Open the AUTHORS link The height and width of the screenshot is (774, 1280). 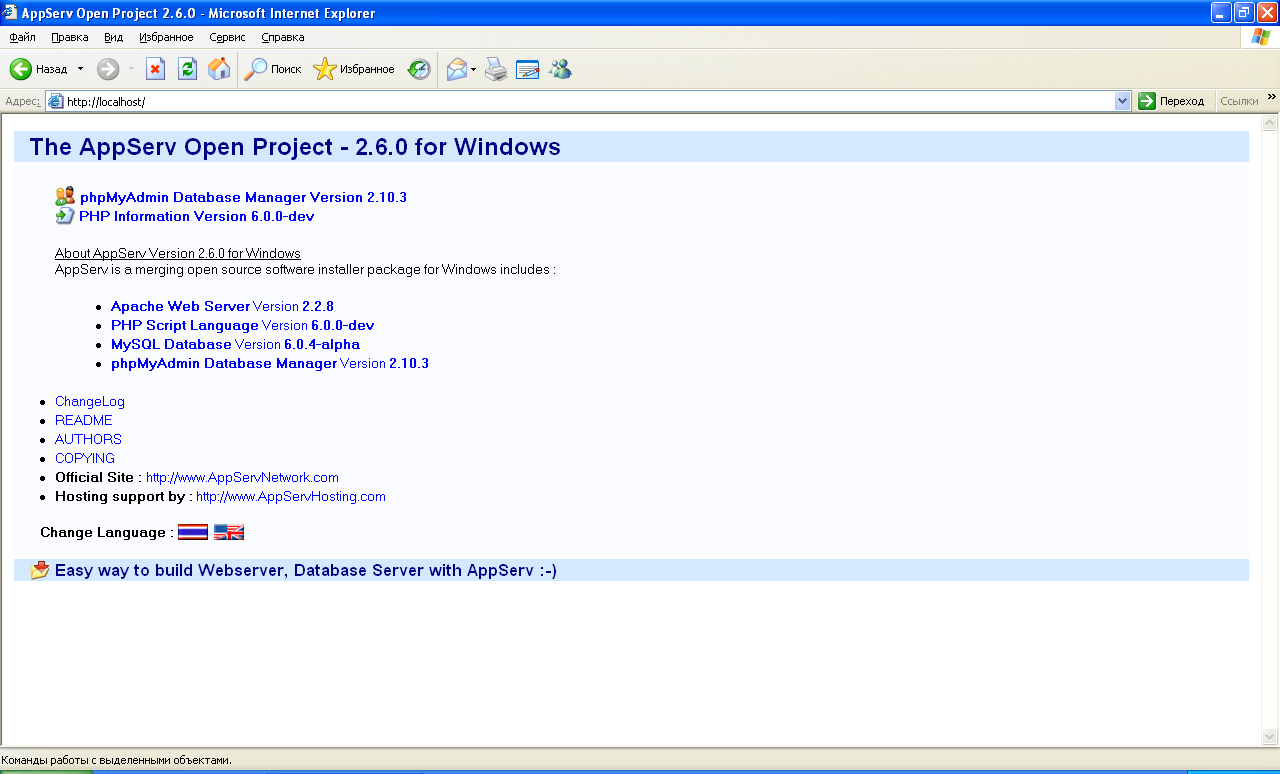pos(88,439)
